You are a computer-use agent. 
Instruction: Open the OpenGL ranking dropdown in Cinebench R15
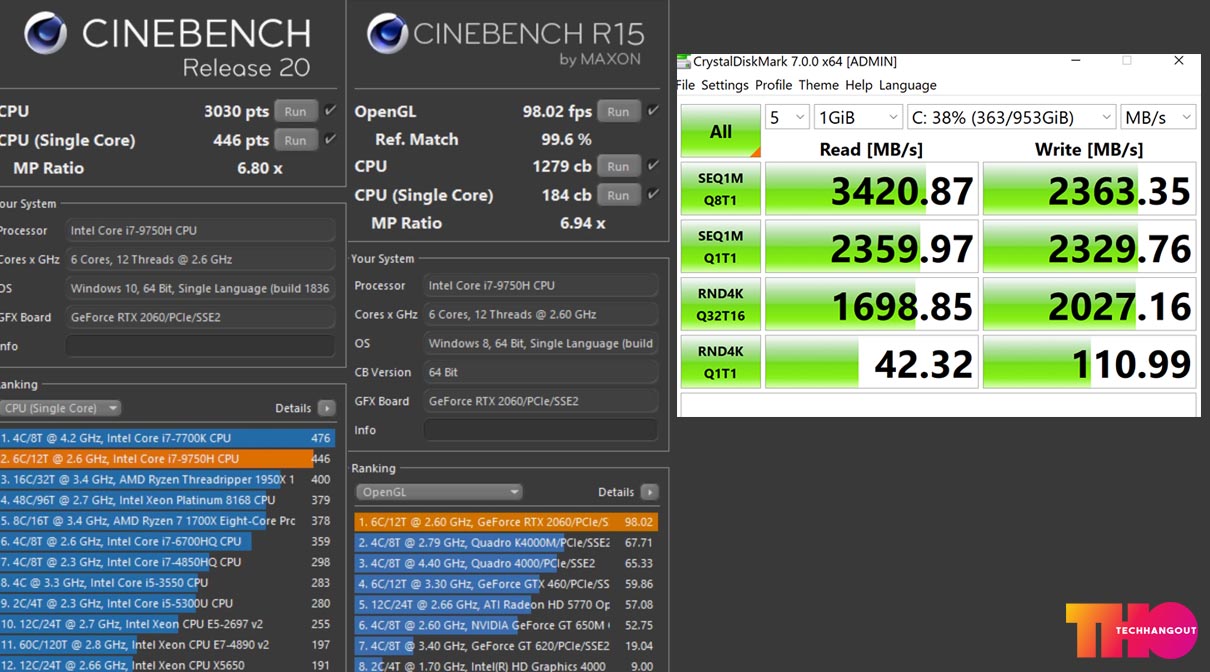tap(439, 492)
